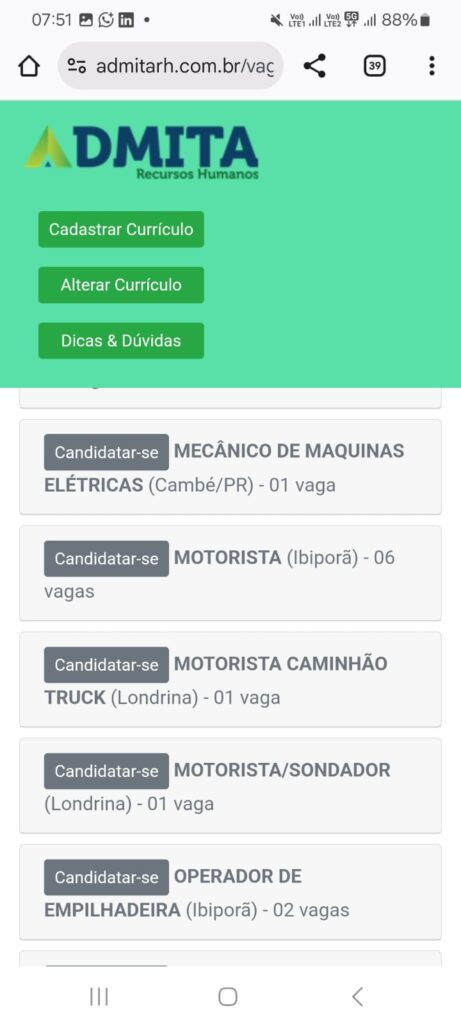Tap the Android home navigation button
This screenshot has width=461, height=1024.
point(227,997)
